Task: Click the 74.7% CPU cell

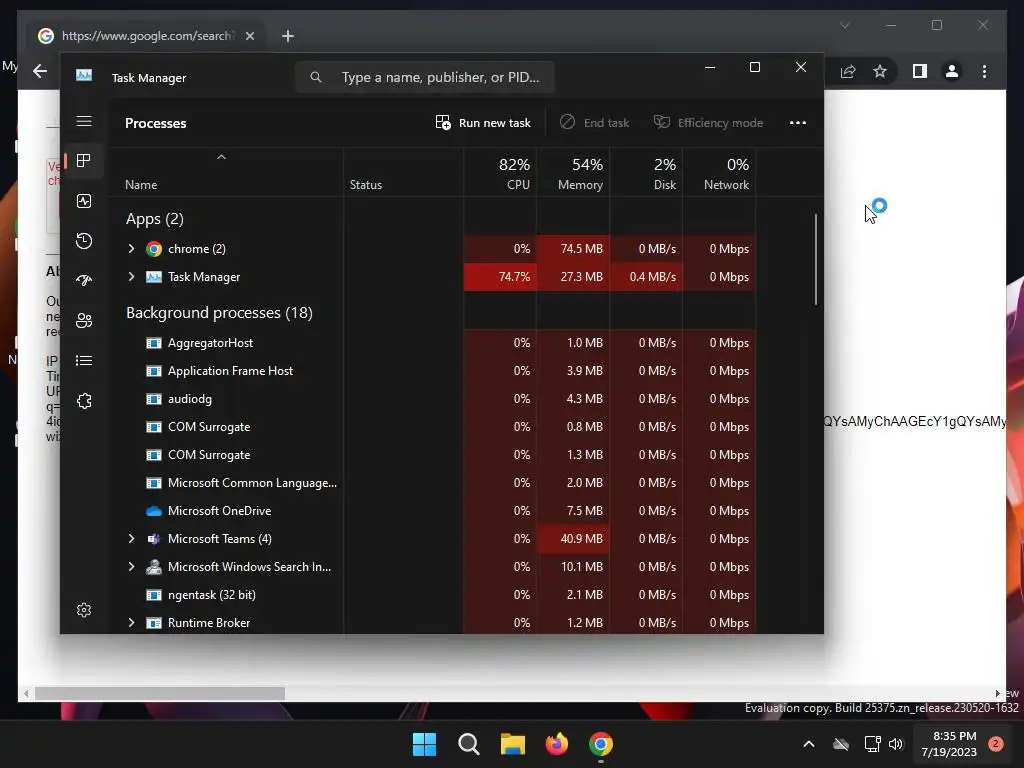Action: coord(500,277)
